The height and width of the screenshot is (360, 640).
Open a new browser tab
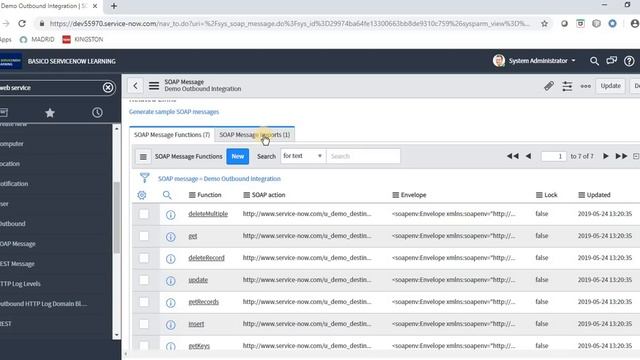[x=114, y=6]
